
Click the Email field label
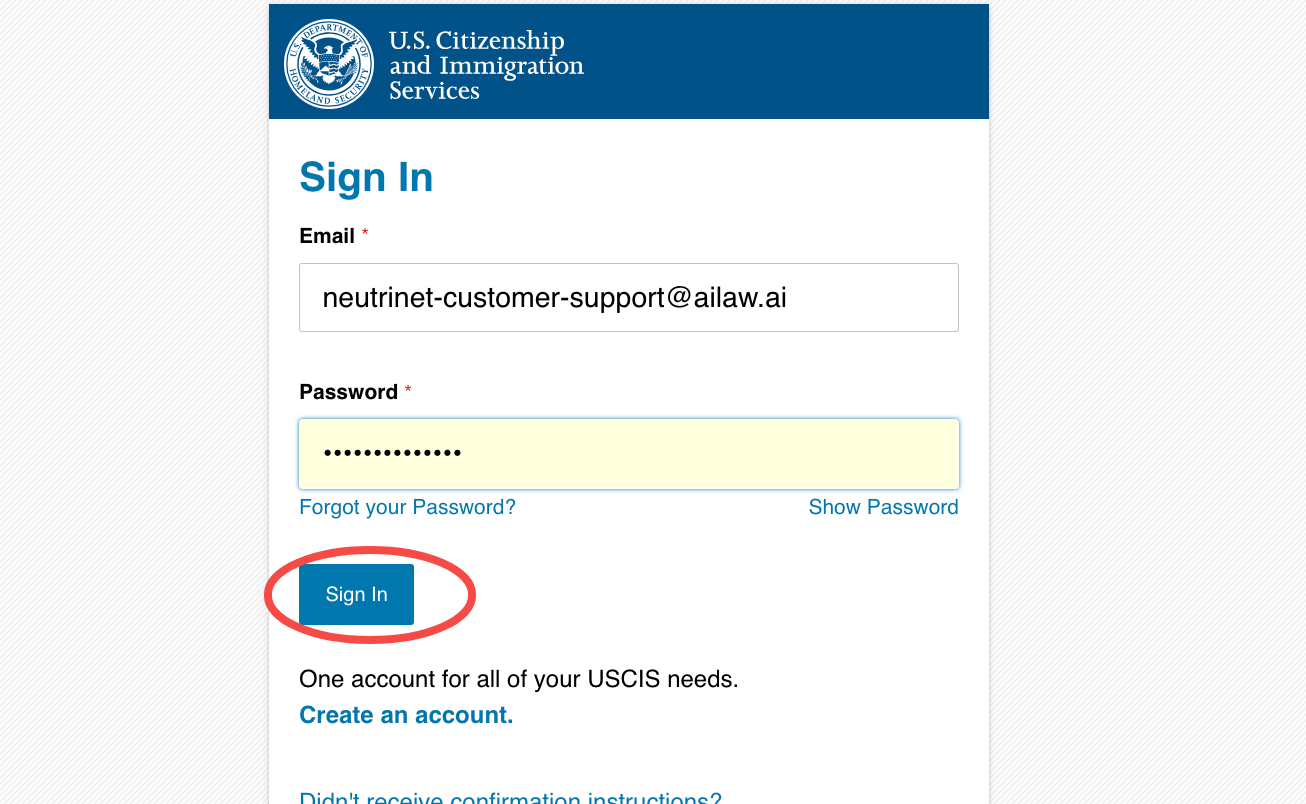(327, 236)
